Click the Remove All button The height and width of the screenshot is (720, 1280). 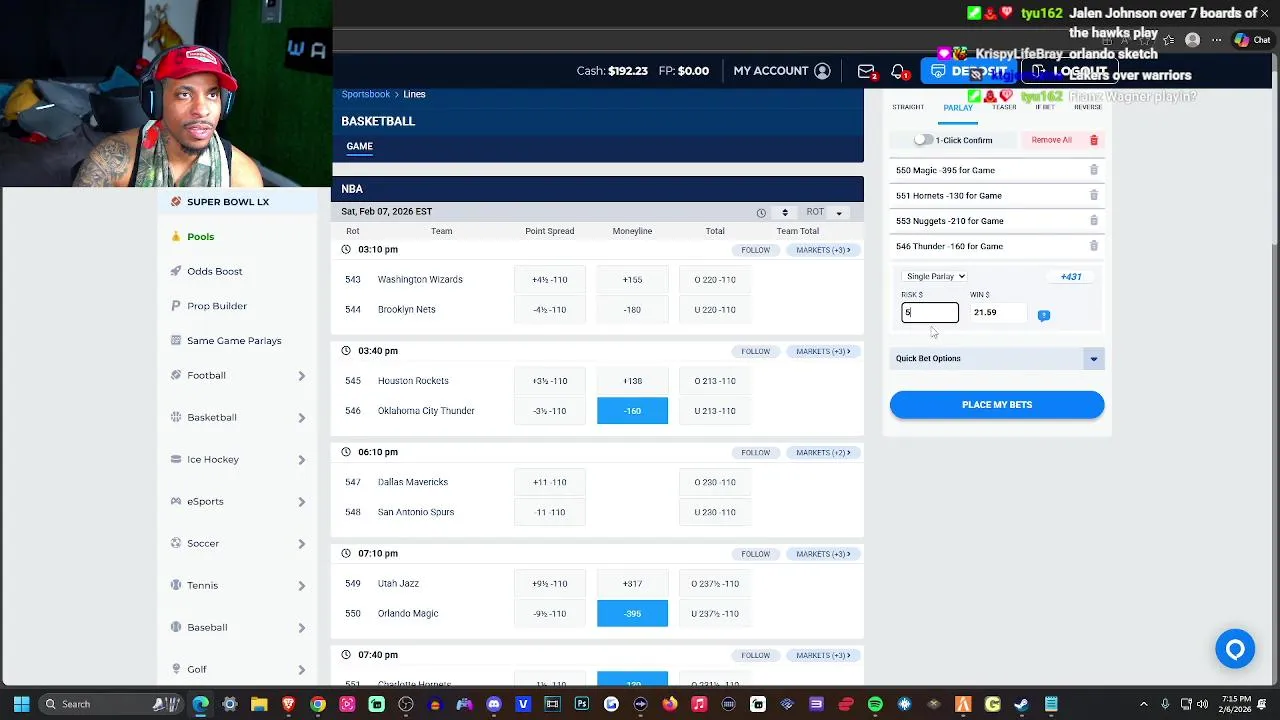1065,140
